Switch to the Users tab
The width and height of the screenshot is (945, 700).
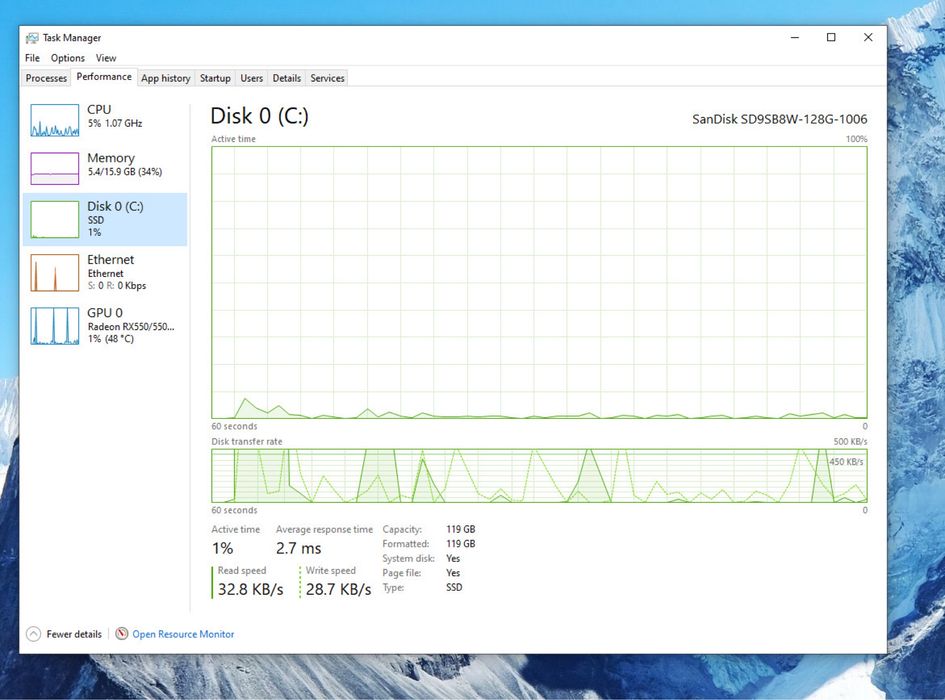[x=251, y=78]
